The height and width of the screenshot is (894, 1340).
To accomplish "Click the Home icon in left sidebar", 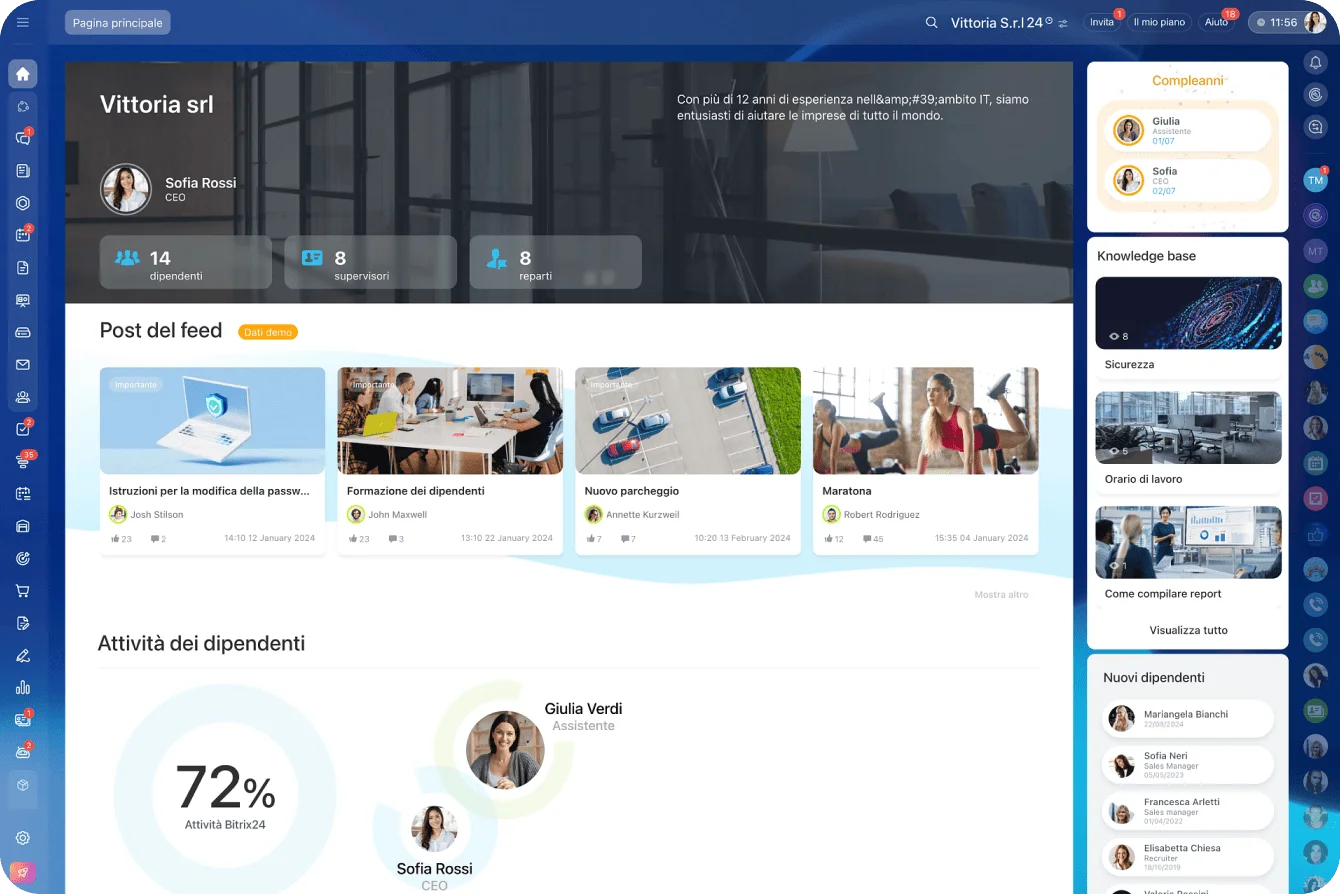I will (x=22, y=74).
